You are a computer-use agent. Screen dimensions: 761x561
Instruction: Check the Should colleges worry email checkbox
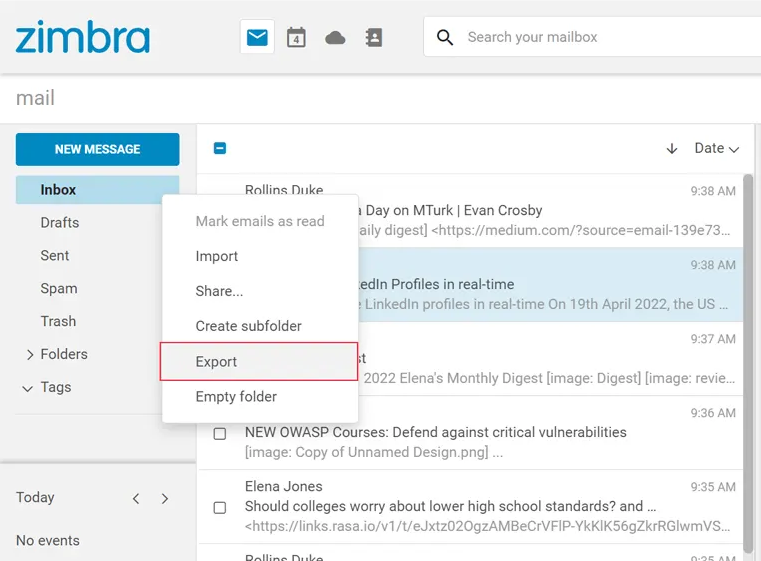(220, 508)
